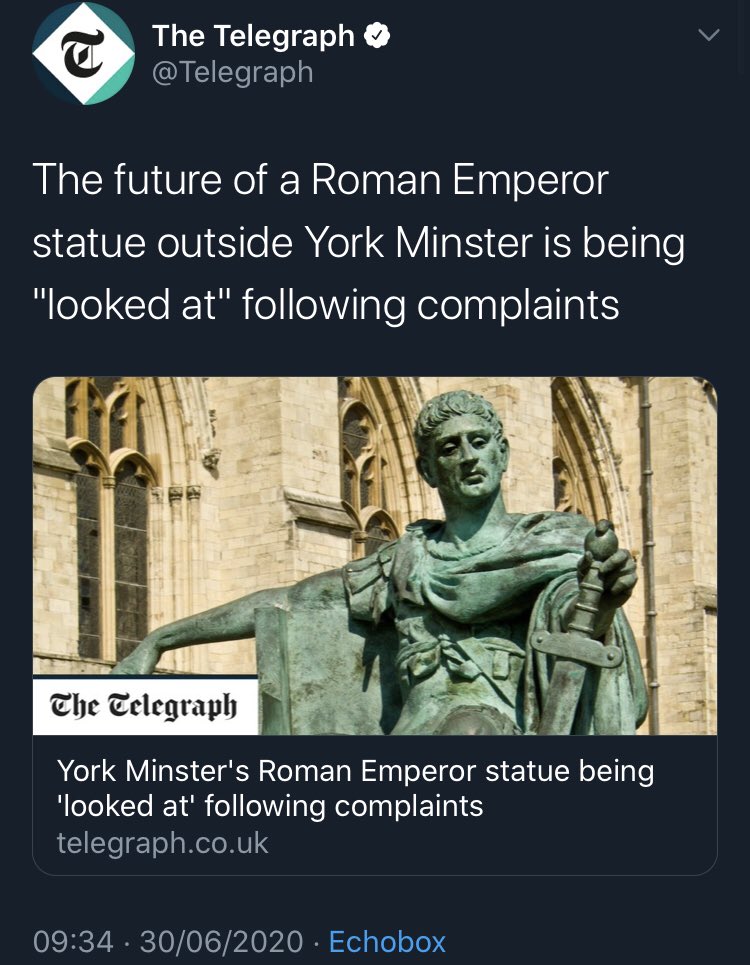Expand the tweet options chevron menu
The image size is (750, 965).
709,35
